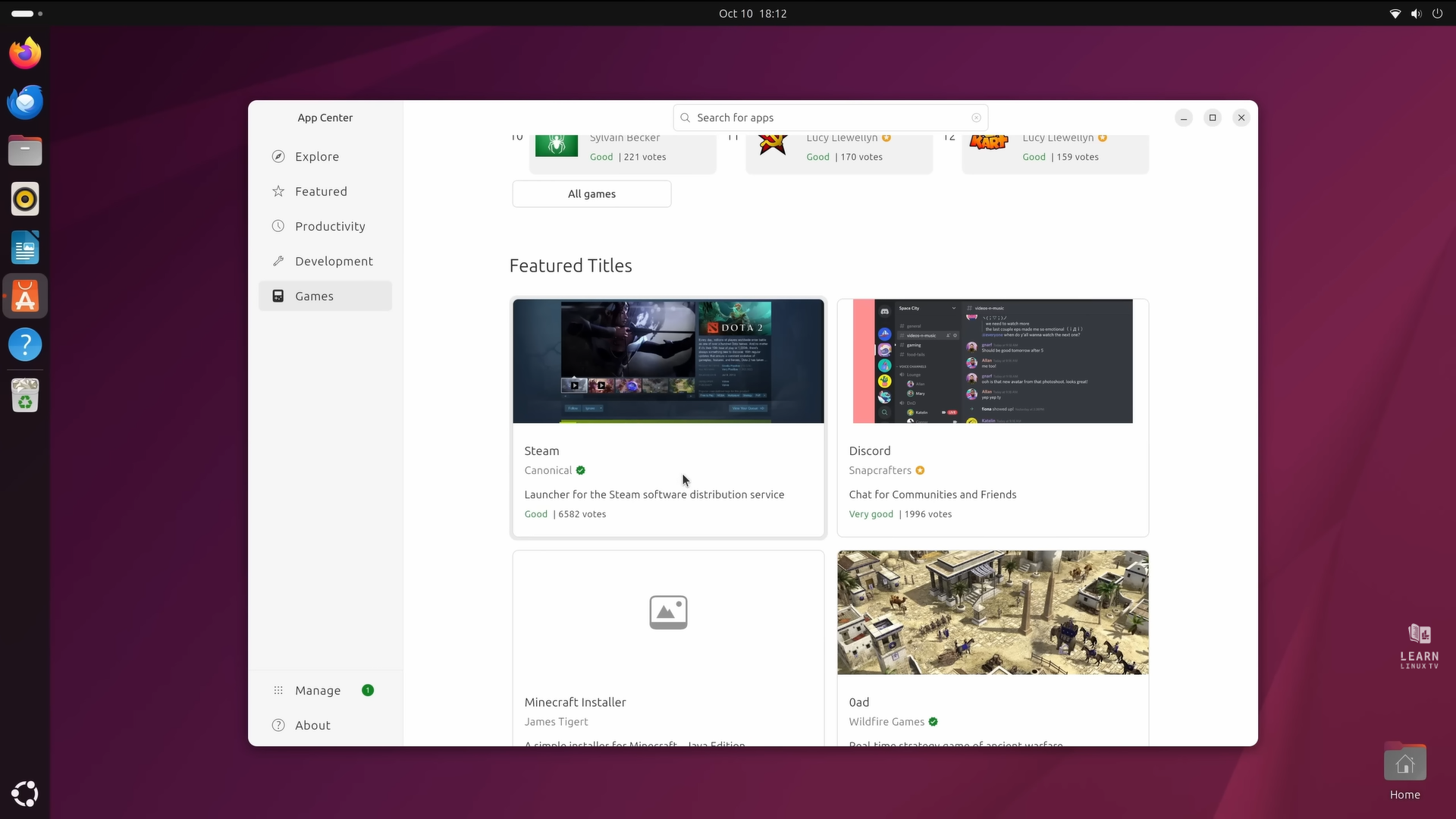Open Firefox from the dock
Viewport: 1456px width, 819px height.
tap(25, 53)
